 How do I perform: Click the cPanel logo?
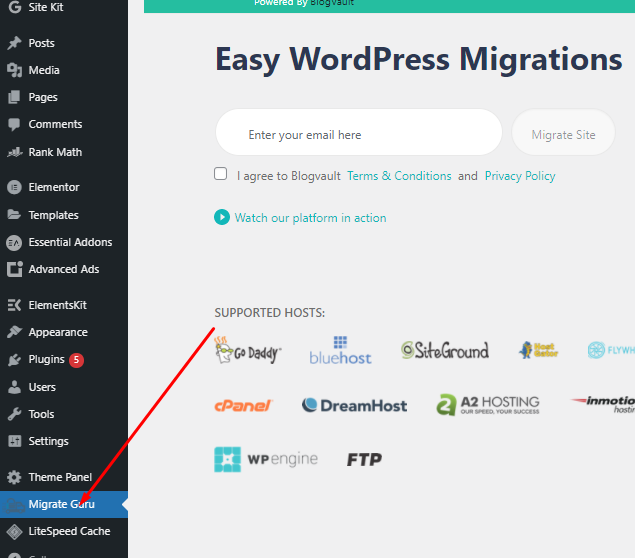243,405
